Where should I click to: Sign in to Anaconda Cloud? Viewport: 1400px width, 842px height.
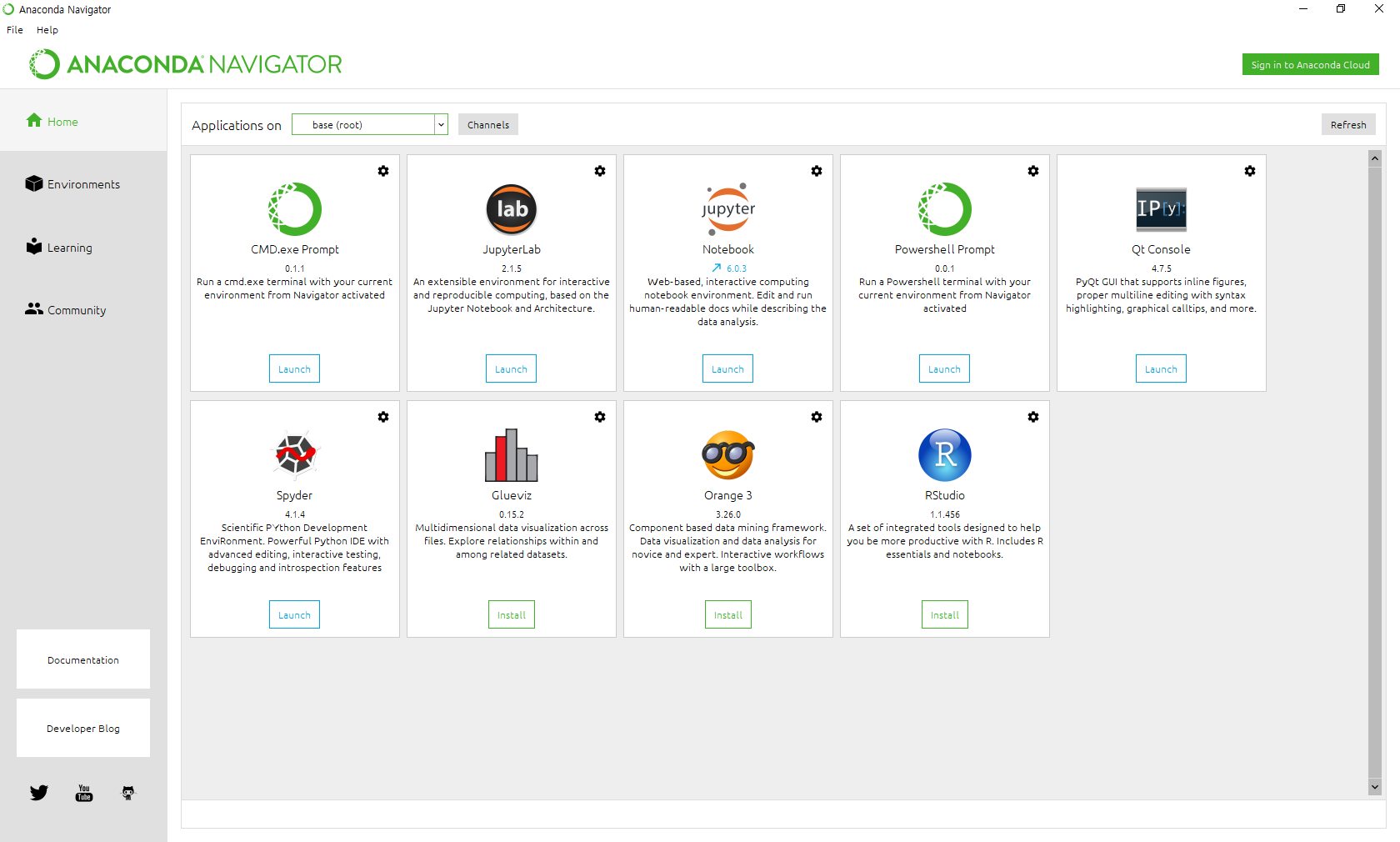coord(1311,65)
